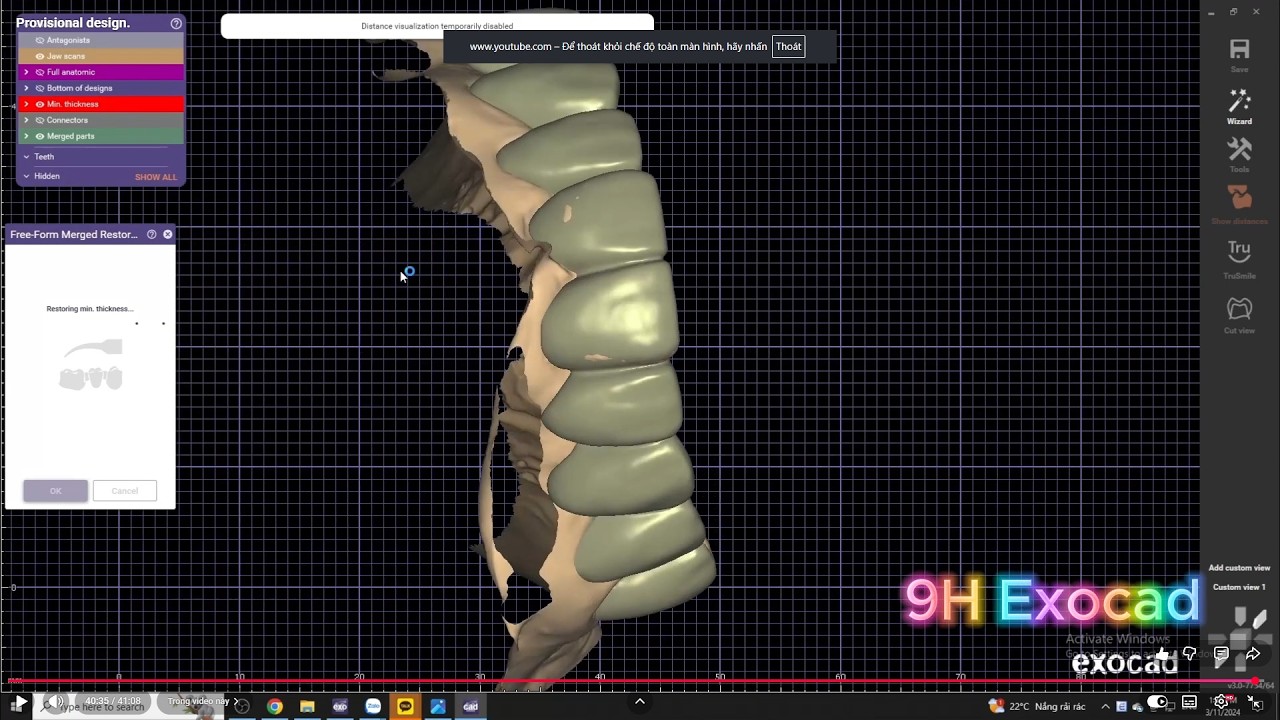Click Add custom view
The width and height of the screenshot is (1280, 720).
click(1239, 568)
